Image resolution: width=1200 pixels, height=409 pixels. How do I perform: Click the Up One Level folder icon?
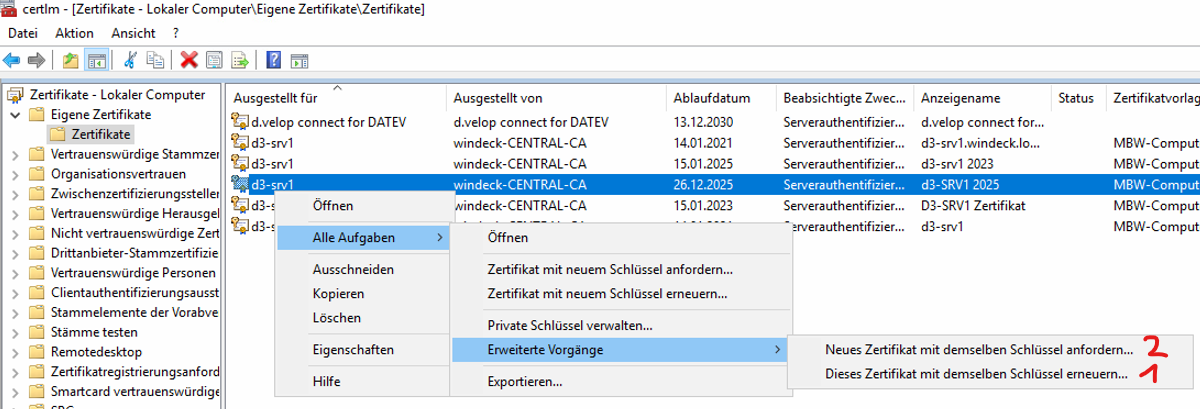tap(70, 60)
